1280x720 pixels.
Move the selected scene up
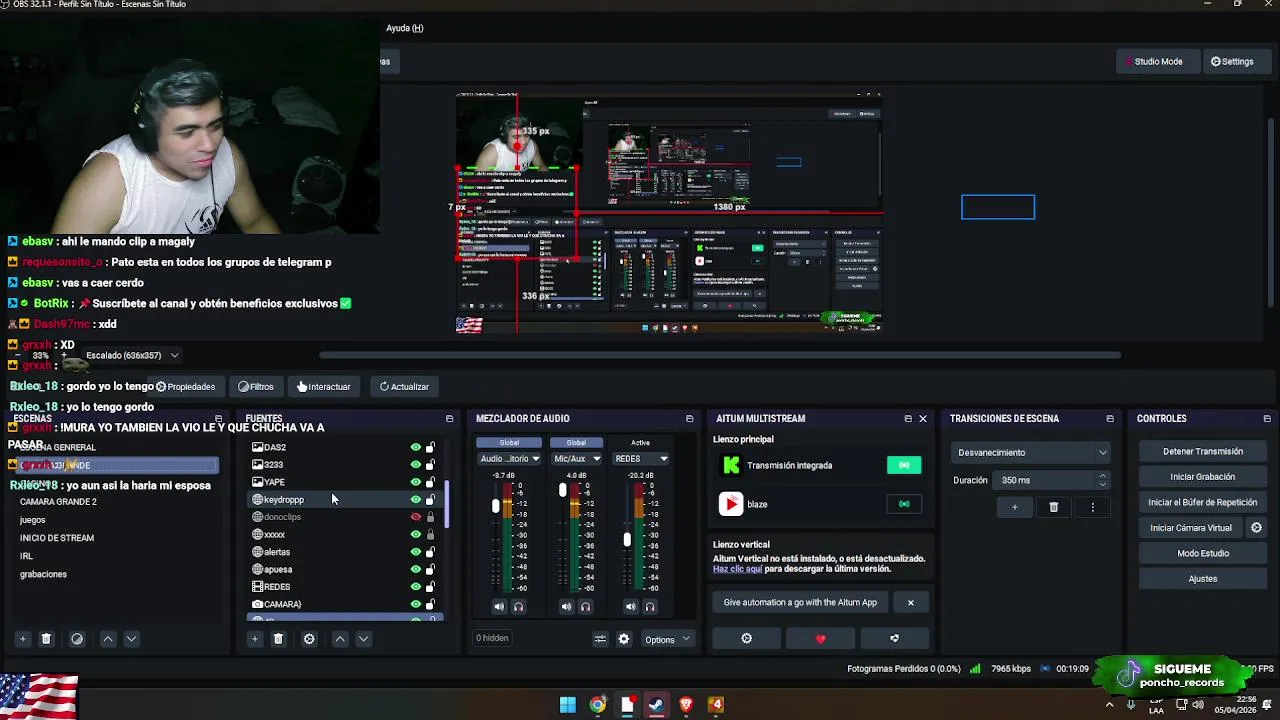tap(108, 639)
